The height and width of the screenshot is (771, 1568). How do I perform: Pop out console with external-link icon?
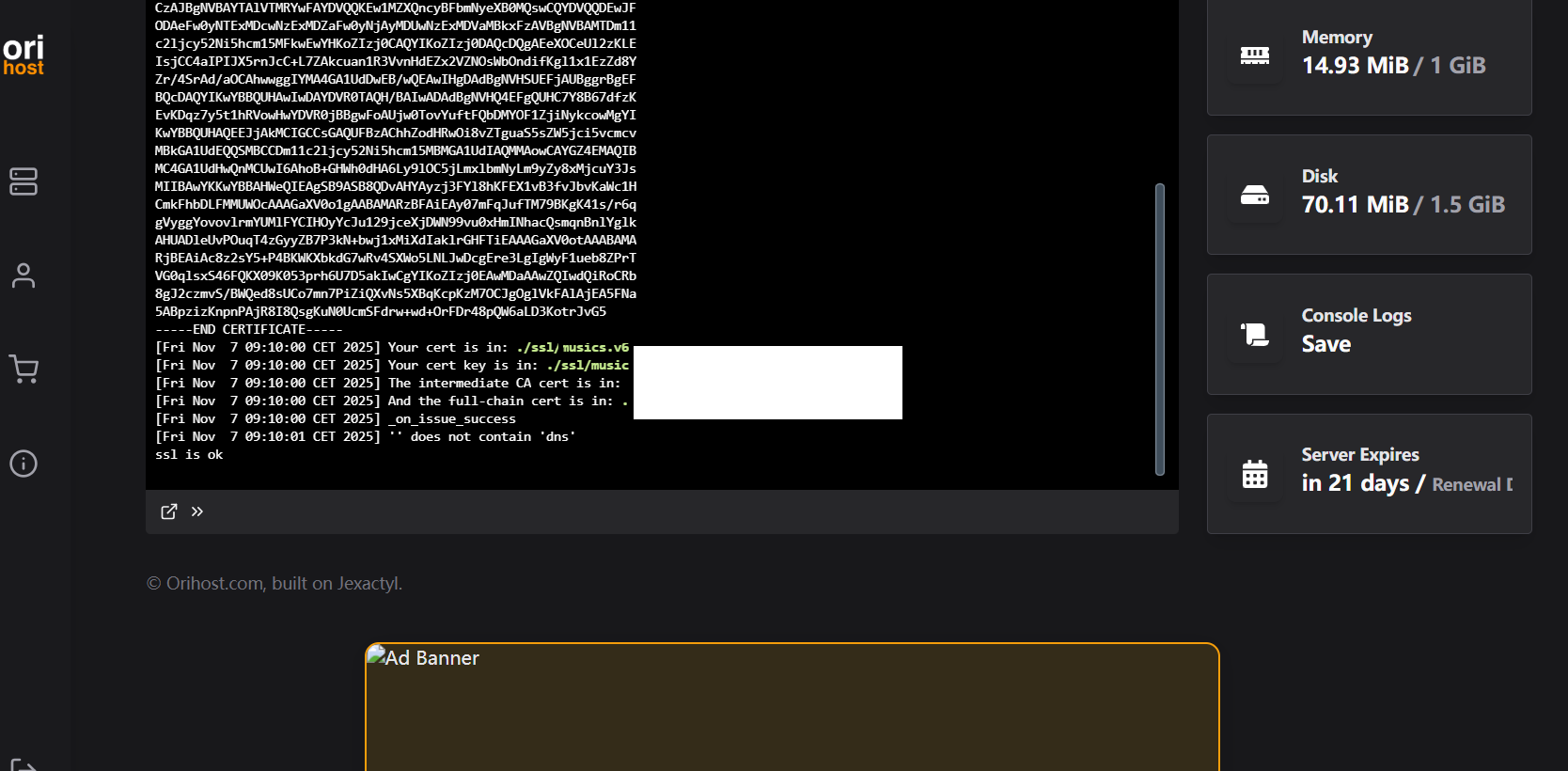169,511
